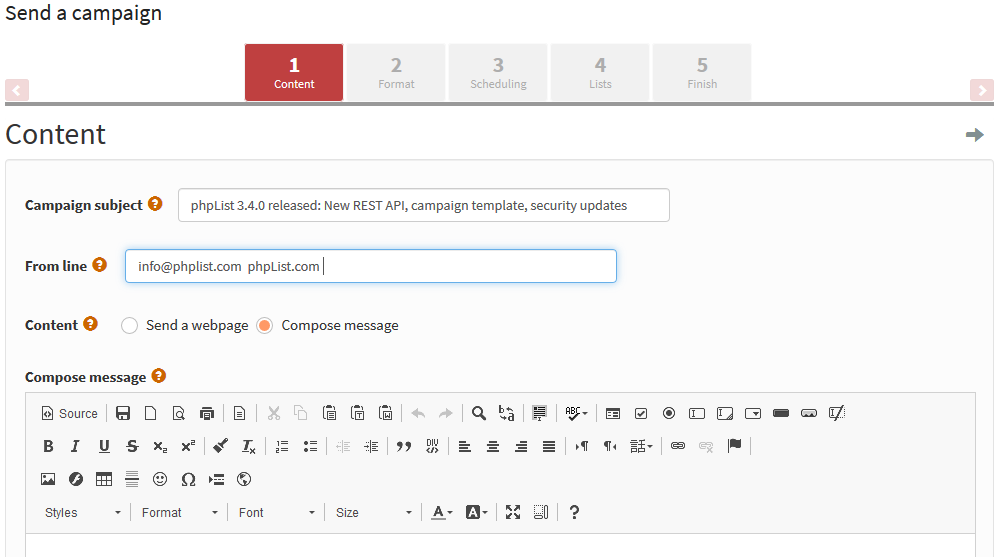Image resolution: width=1006 pixels, height=557 pixels.
Task: Open the Set Language dropdown
Action: (641, 446)
